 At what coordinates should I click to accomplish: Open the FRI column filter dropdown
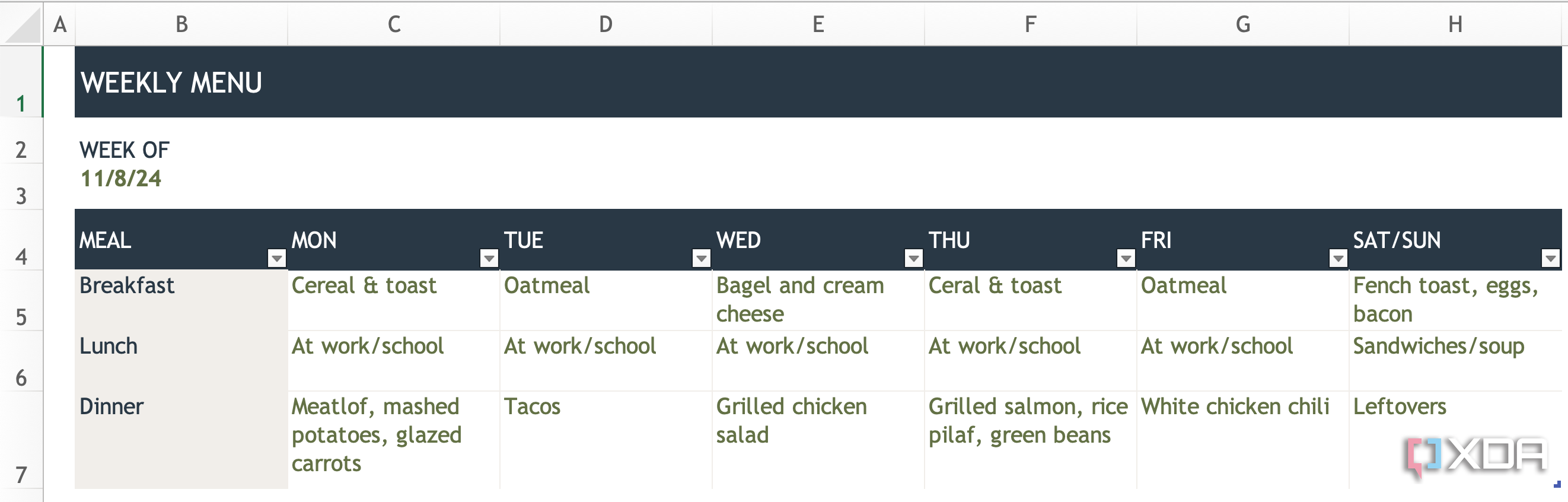[1337, 258]
